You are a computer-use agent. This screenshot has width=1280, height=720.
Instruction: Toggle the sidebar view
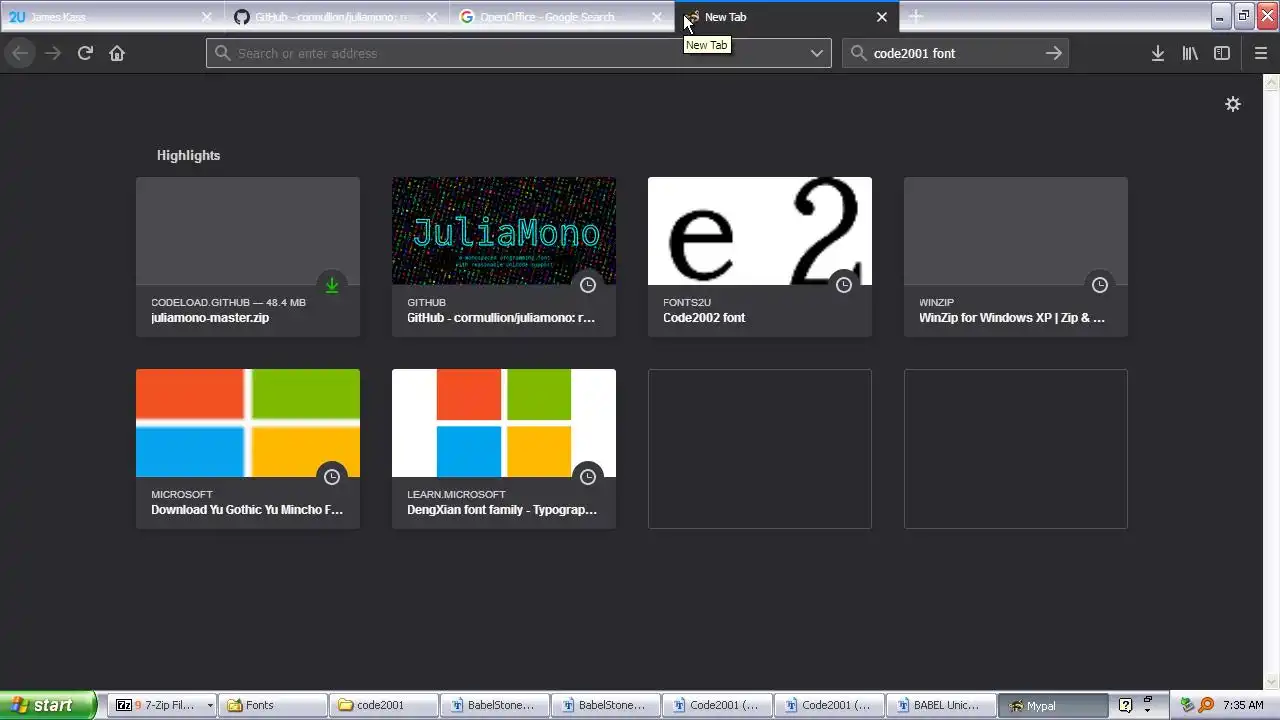click(1222, 53)
